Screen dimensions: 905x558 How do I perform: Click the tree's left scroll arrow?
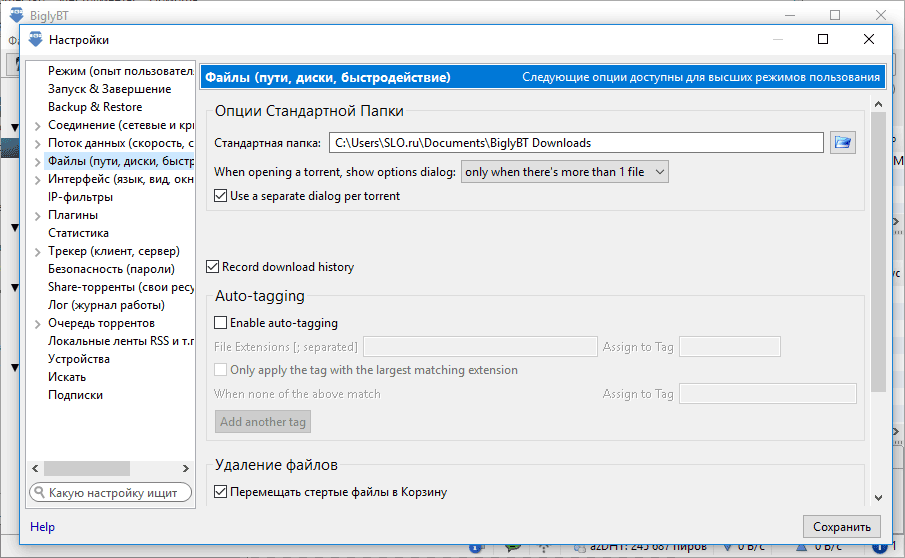tap(35, 468)
